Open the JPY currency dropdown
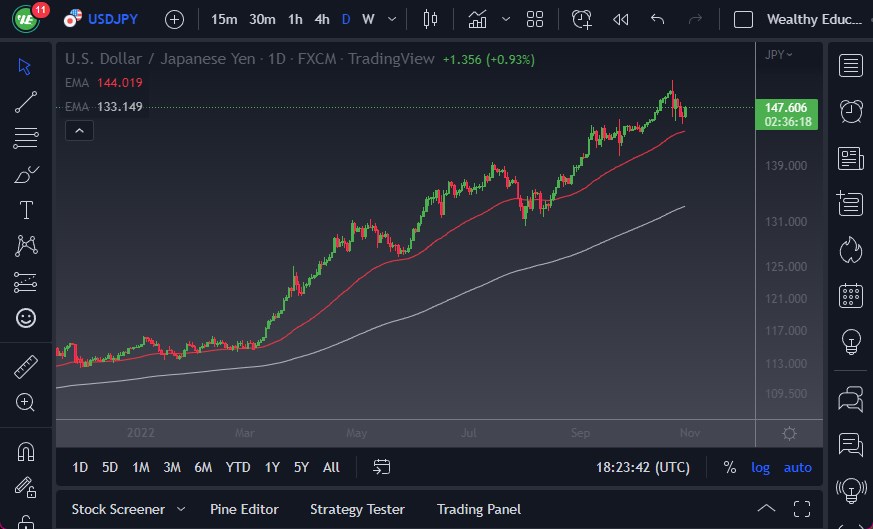This screenshot has width=873, height=529. coord(779,55)
